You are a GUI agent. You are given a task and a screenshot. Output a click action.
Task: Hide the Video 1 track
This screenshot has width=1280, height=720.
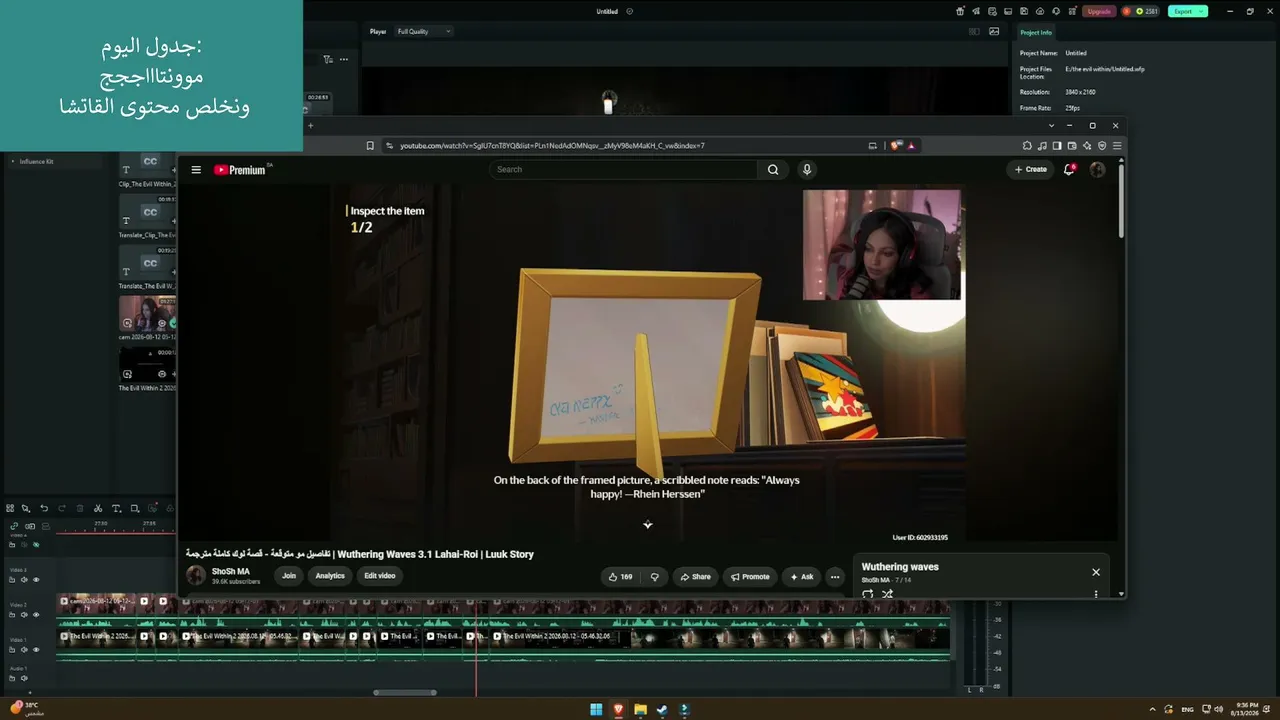tap(36, 650)
